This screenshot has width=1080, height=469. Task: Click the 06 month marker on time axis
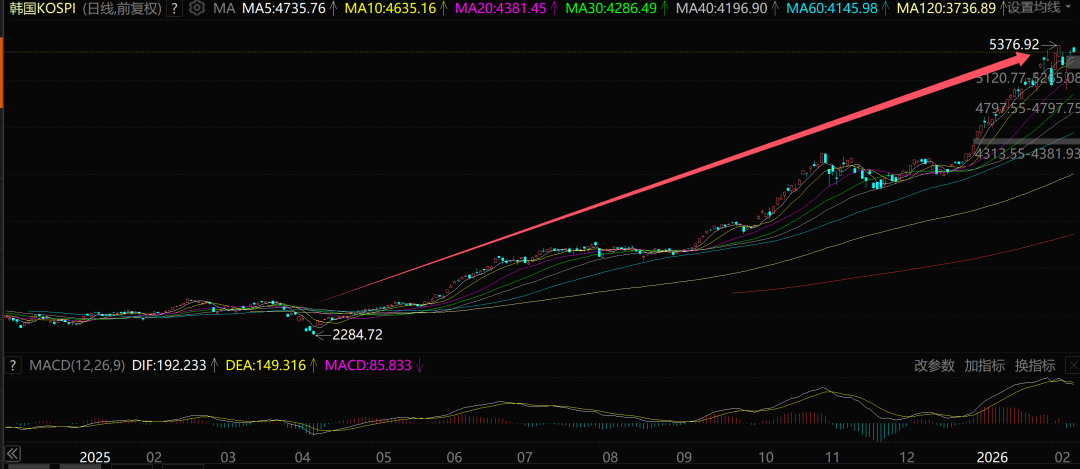(x=455, y=457)
